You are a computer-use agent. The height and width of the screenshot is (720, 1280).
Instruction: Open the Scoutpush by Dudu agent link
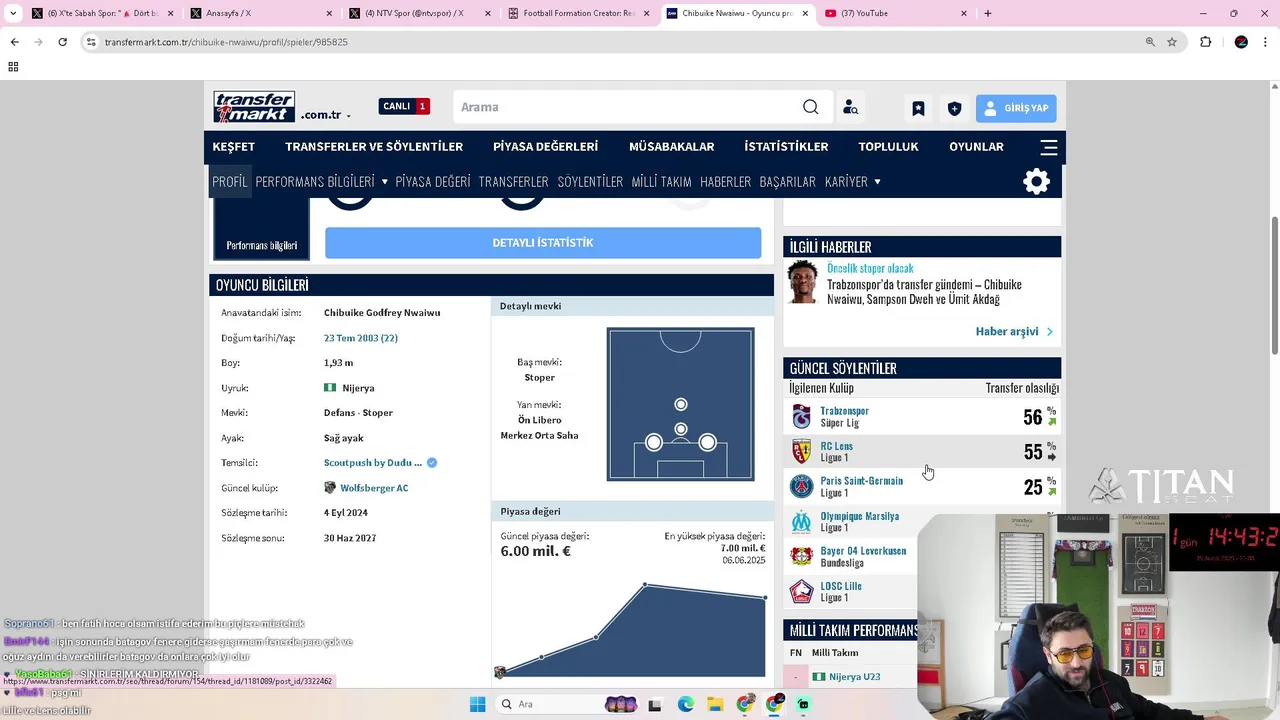[x=373, y=463]
